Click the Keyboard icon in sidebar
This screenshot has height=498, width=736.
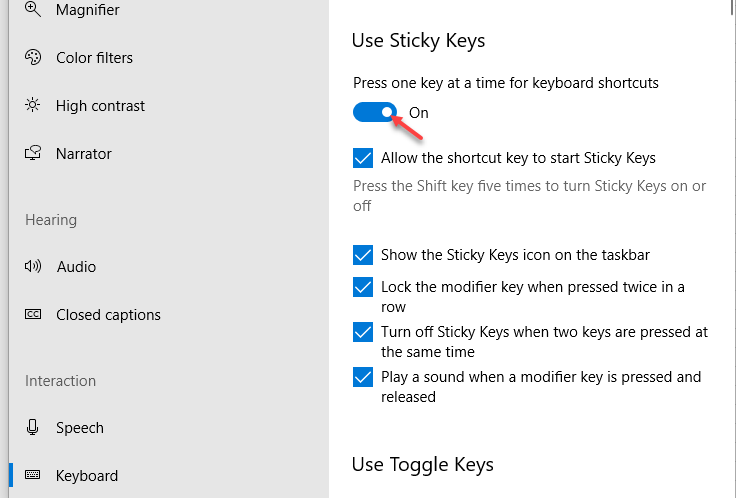pos(32,475)
